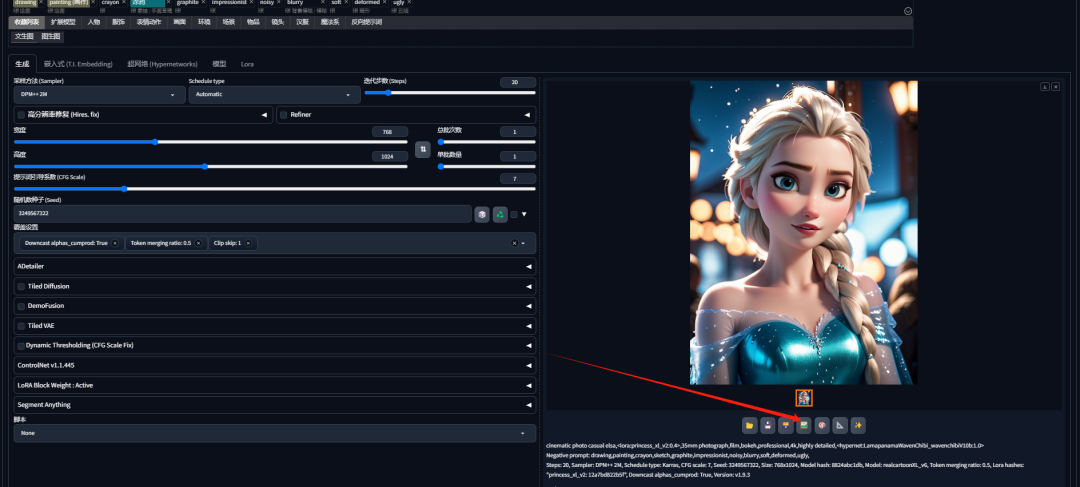The width and height of the screenshot is (1080, 487).
Task: Remove the impressionist tag with its X
Action: [251, 2]
